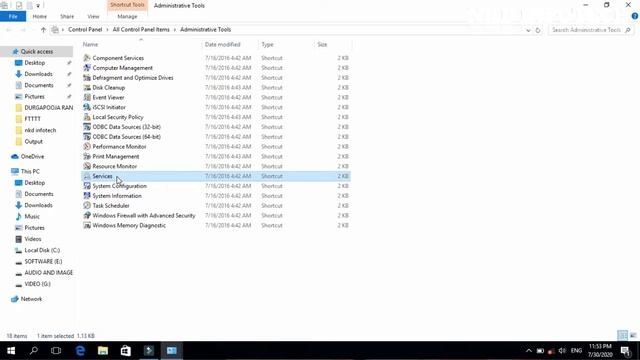Click the ENG language indicator
Viewport: 640px width, 360px height.
click(x=576, y=351)
